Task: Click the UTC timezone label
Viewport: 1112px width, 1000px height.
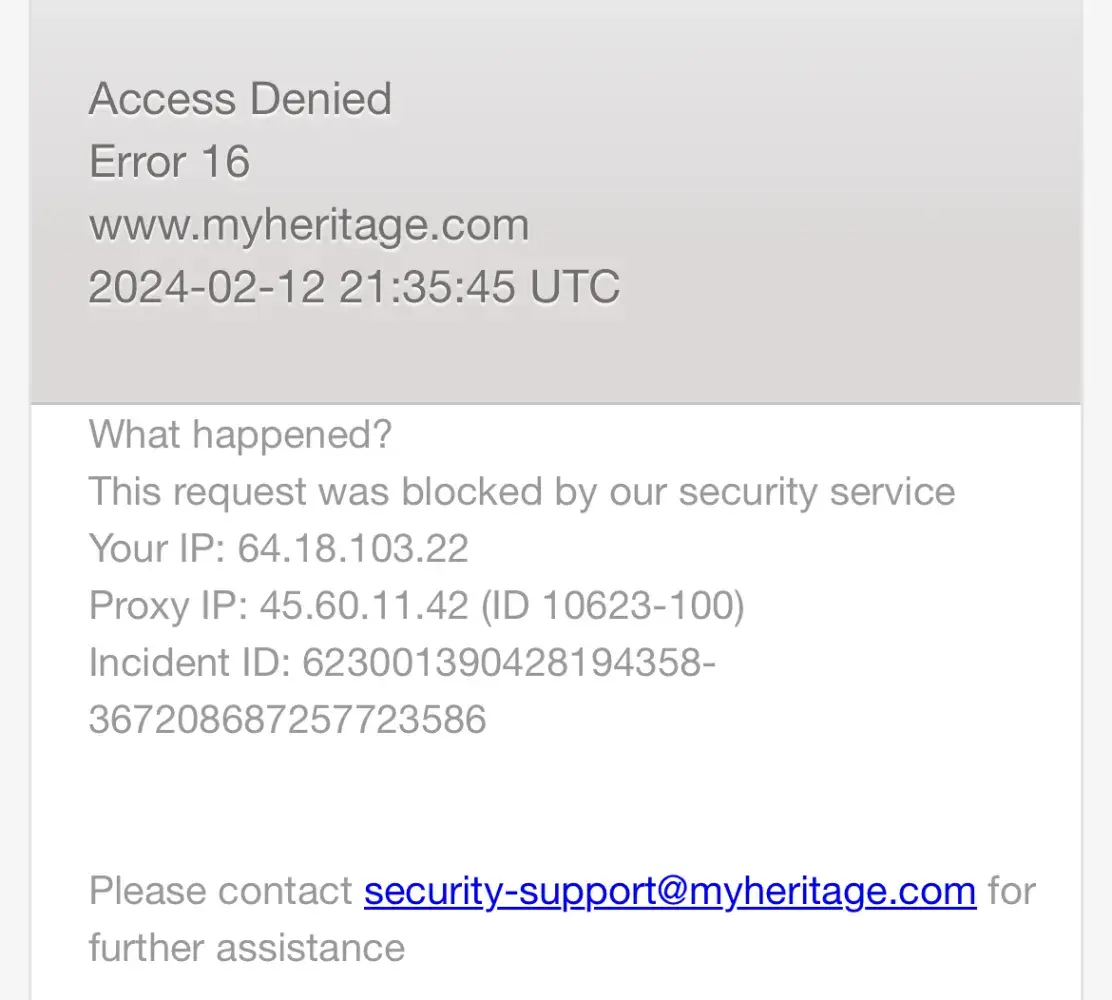Action: point(575,287)
